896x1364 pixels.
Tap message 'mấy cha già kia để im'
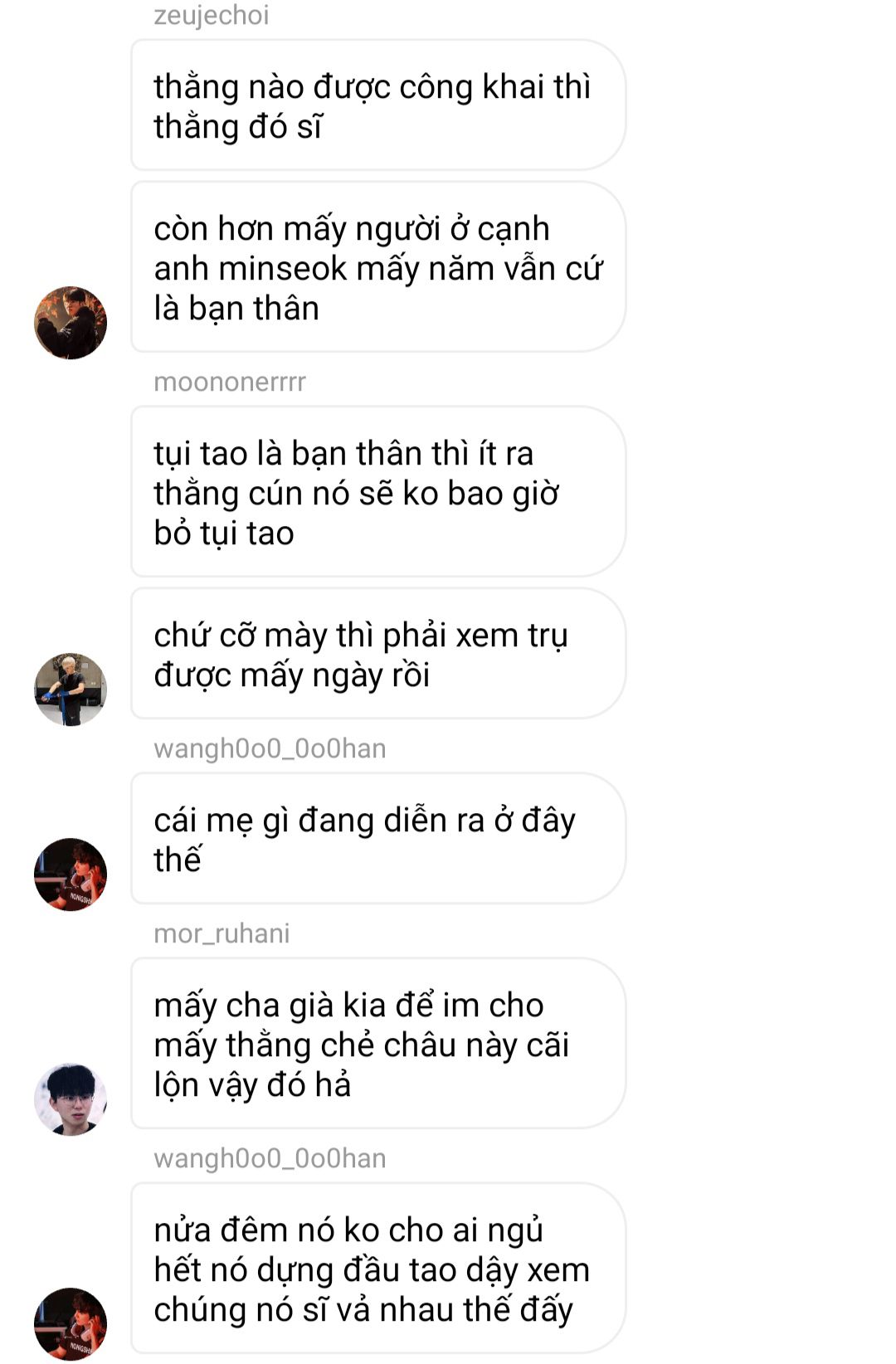(377, 1044)
